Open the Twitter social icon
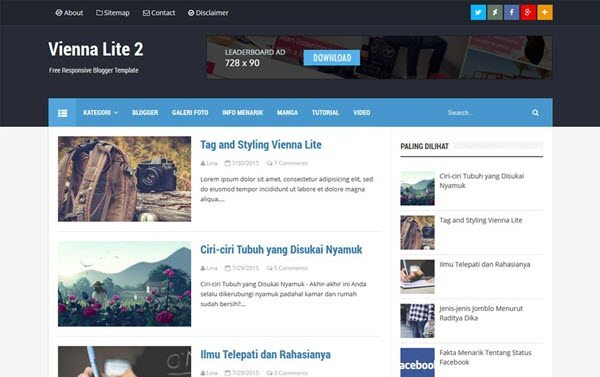The height and width of the screenshot is (377, 600). click(478, 13)
